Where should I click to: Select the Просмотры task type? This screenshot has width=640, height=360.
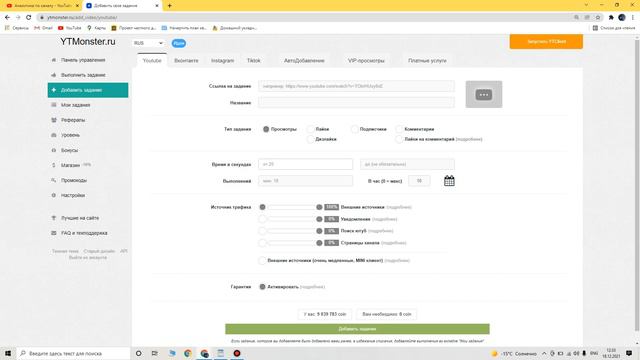[x=266, y=129]
